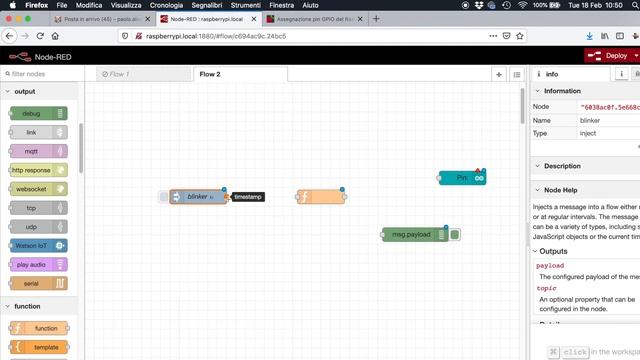Add a new flow tab with plus icon

(x=499, y=75)
